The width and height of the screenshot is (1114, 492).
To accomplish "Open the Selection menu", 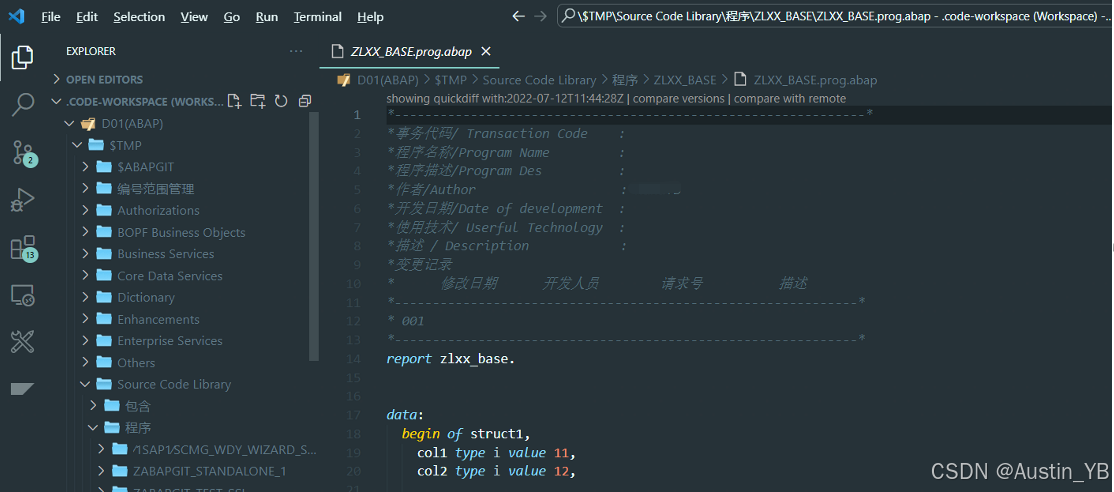I will pyautogui.click(x=139, y=17).
